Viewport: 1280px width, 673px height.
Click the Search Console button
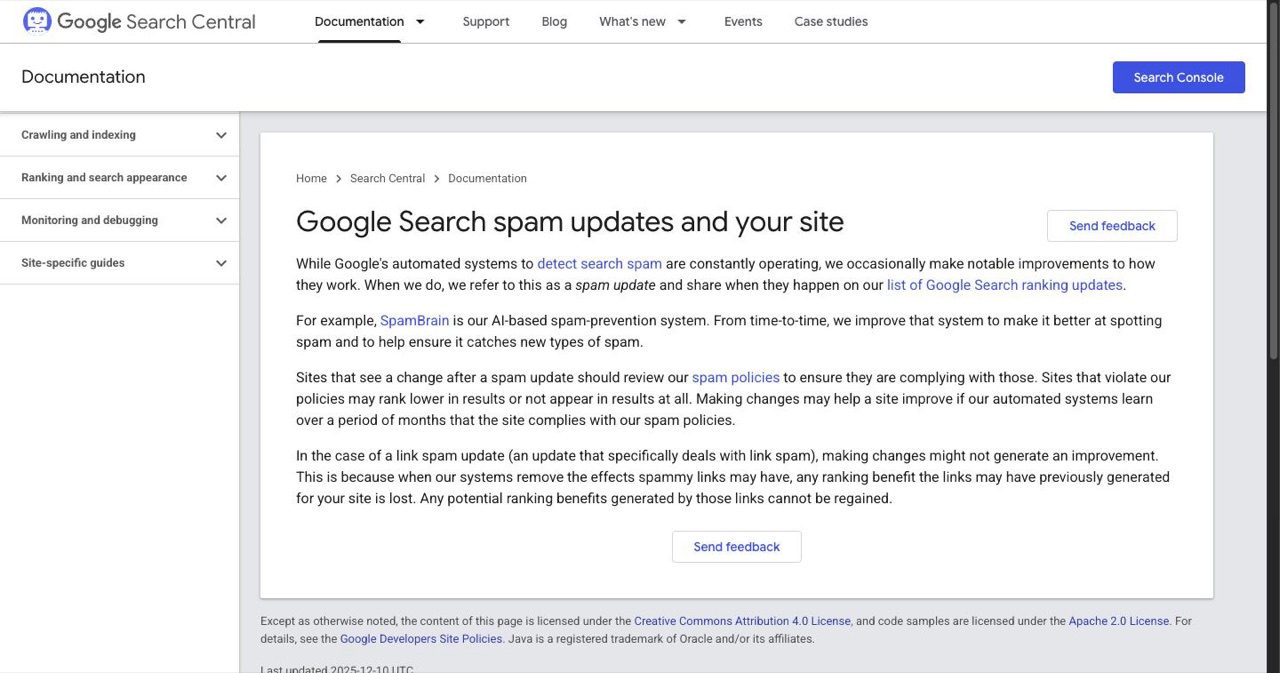[x=1178, y=77]
